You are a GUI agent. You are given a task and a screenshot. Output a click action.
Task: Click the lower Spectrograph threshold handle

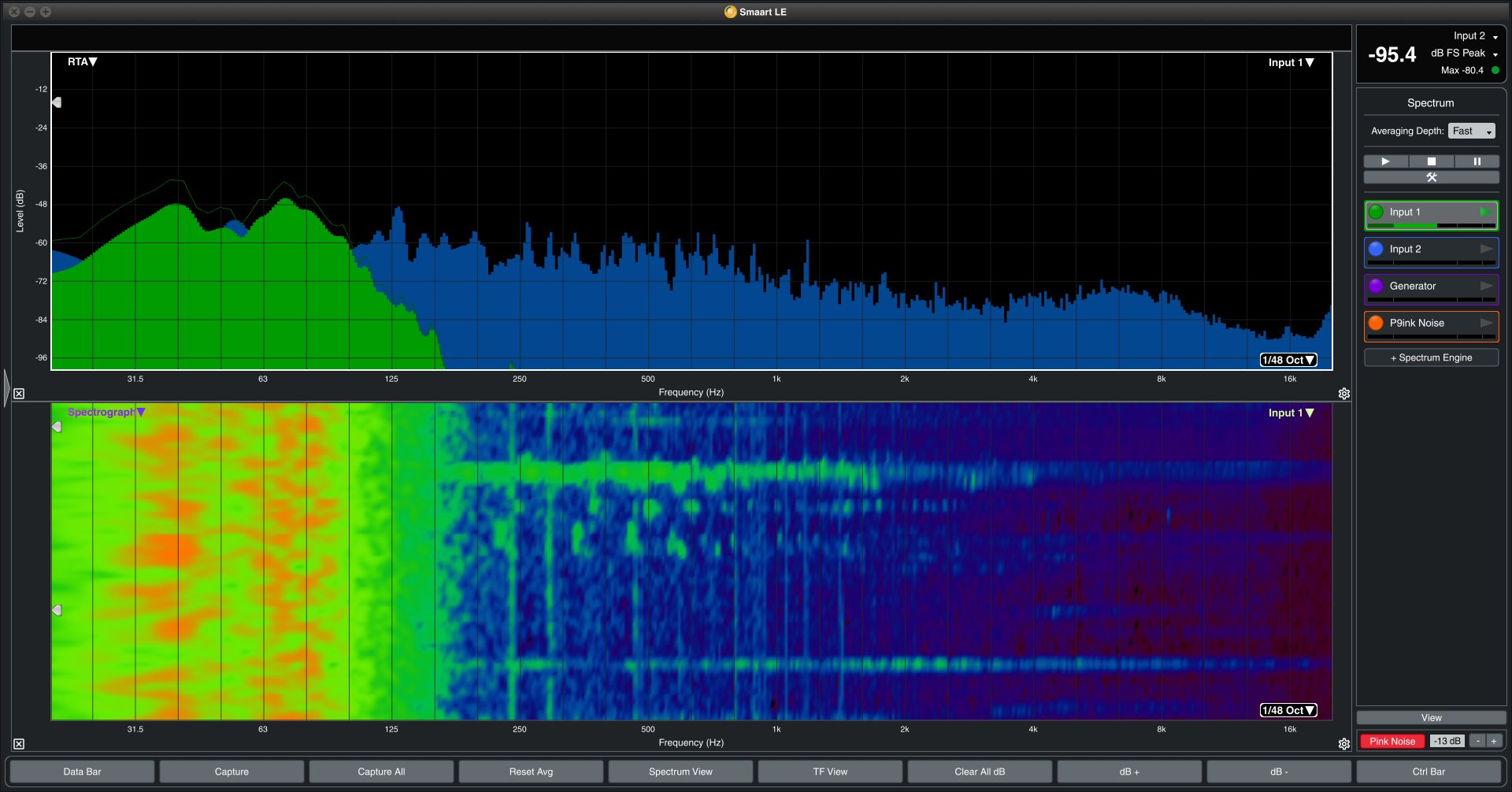(57, 610)
